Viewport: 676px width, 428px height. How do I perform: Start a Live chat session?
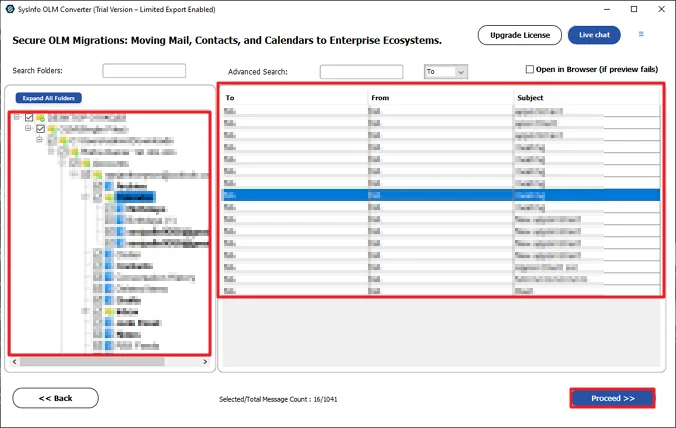click(594, 35)
